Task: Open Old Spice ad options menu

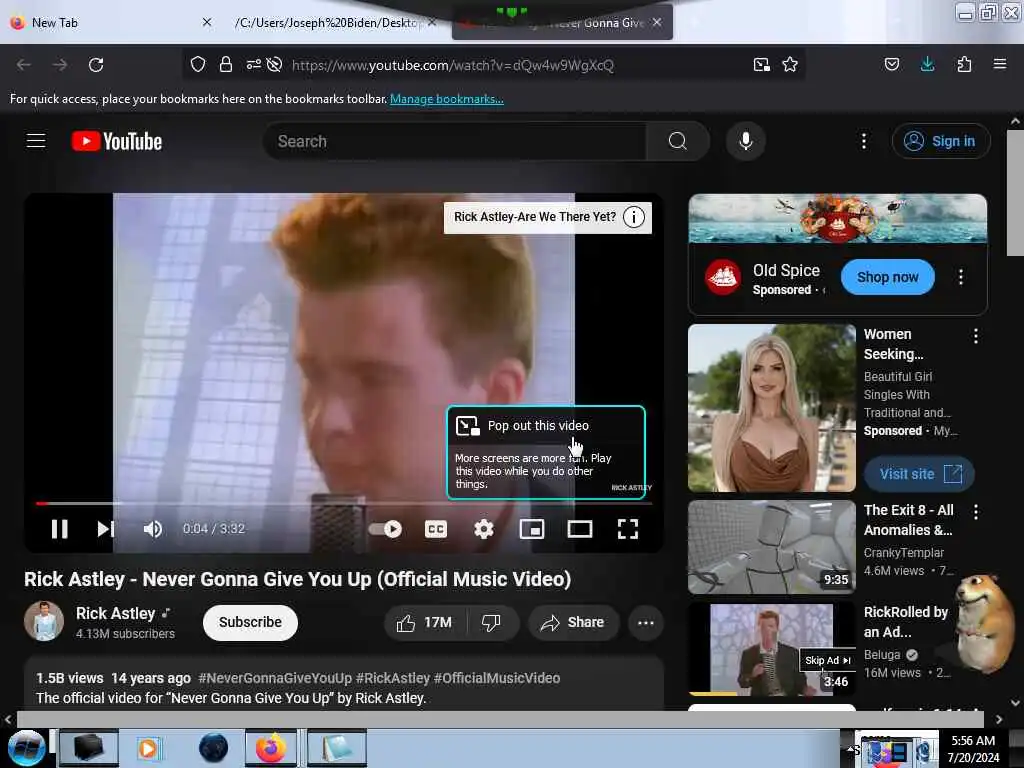Action: (961, 277)
